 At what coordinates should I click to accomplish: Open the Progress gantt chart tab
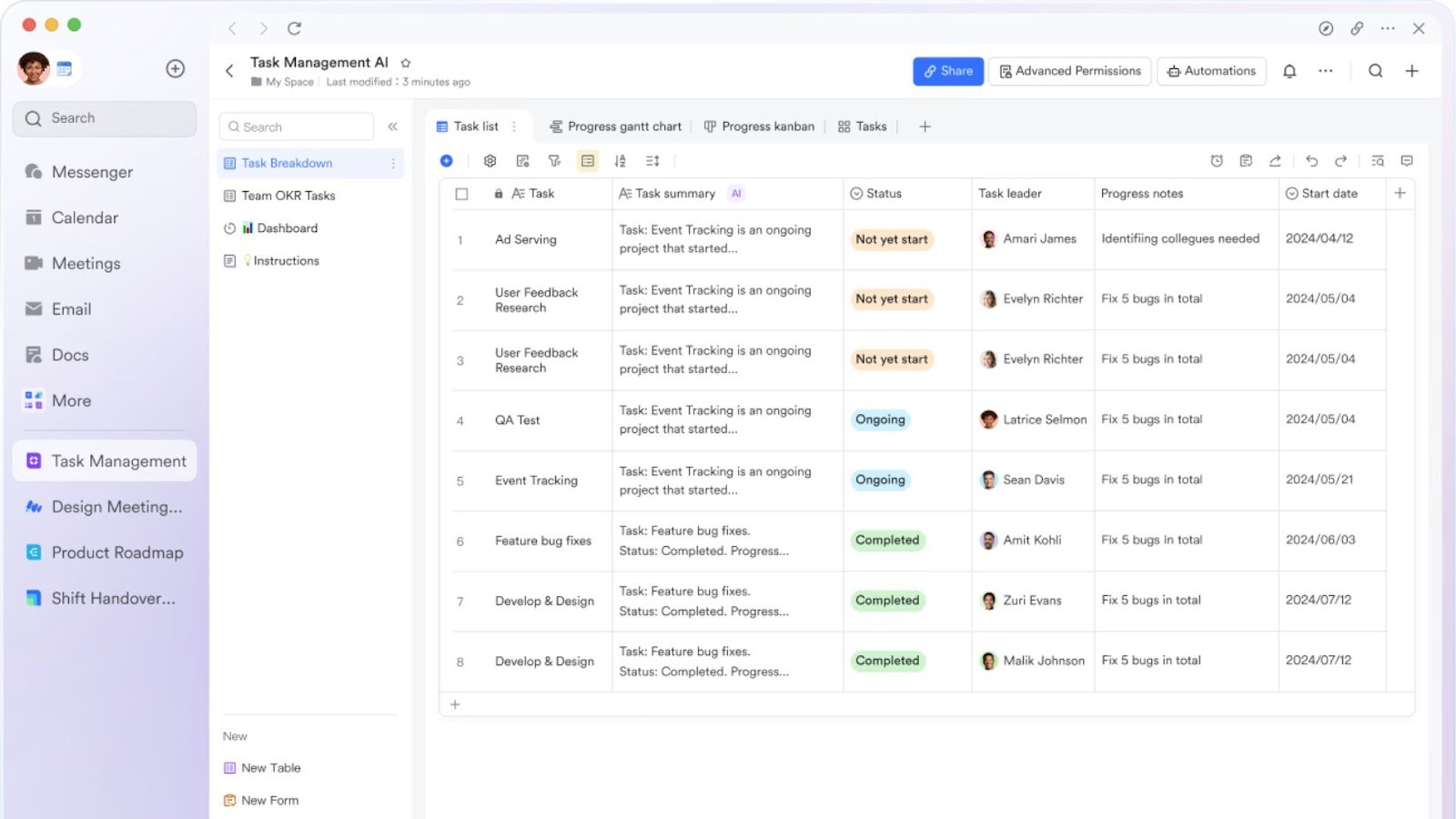click(x=615, y=126)
